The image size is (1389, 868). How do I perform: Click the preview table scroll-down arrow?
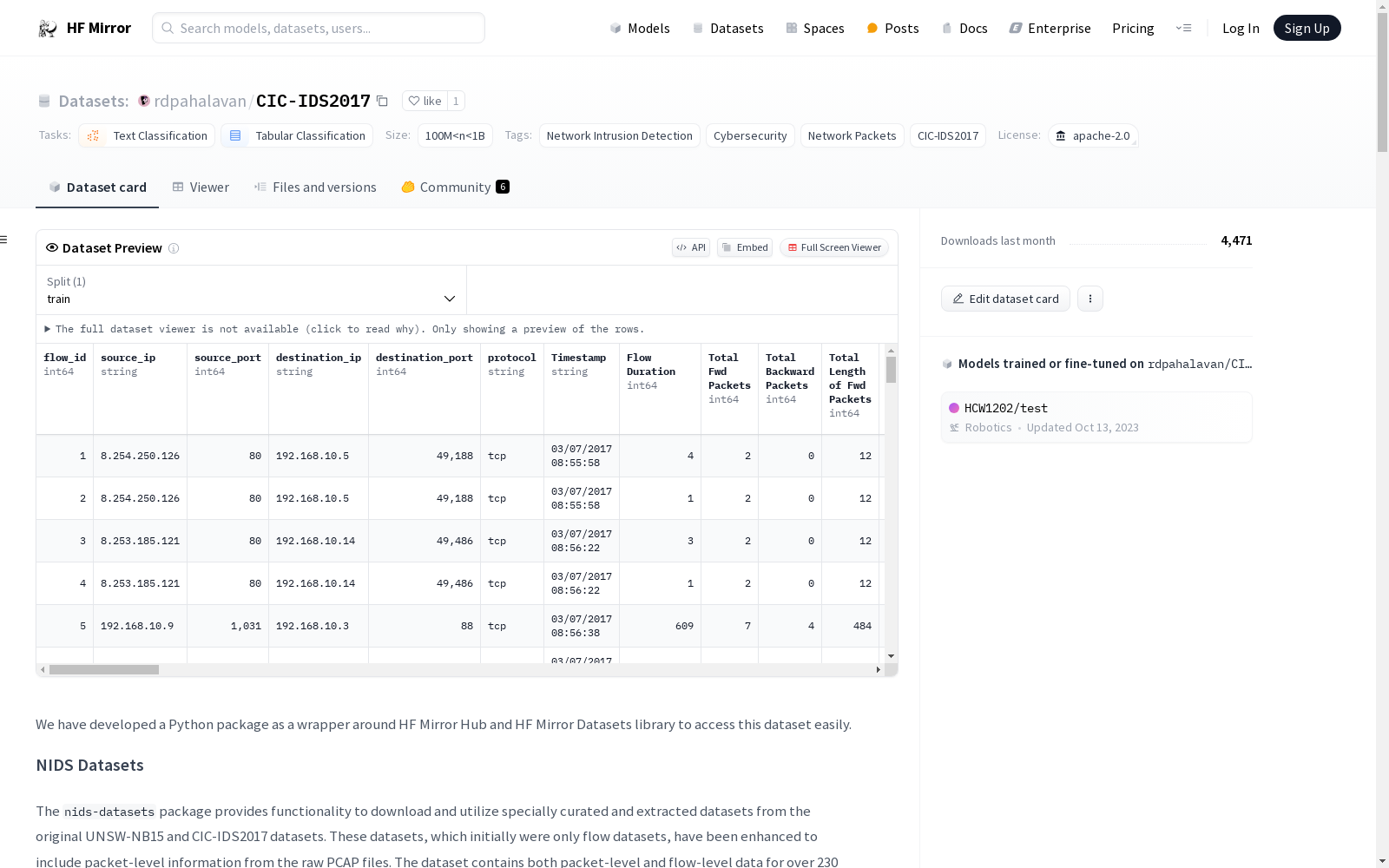click(x=891, y=656)
